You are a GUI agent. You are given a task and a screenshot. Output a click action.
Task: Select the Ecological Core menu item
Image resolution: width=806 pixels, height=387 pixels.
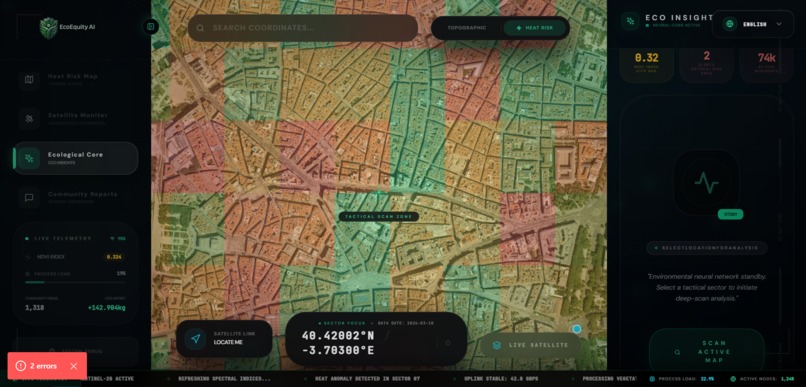click(76, 158)
